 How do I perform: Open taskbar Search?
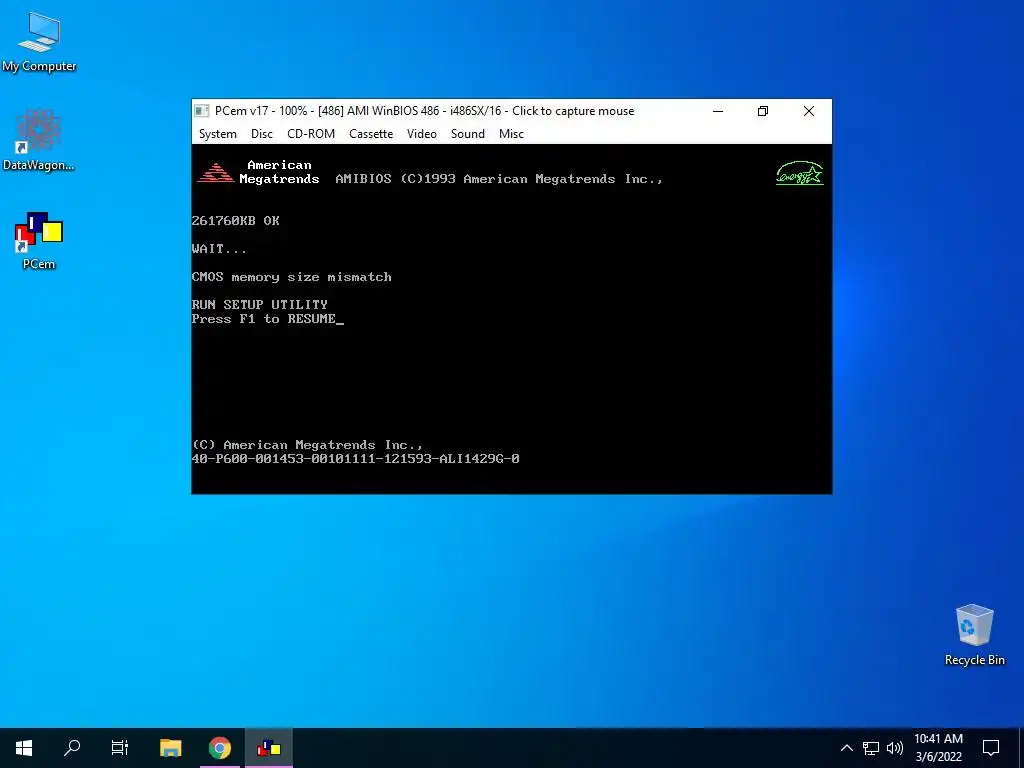(72, 748)
